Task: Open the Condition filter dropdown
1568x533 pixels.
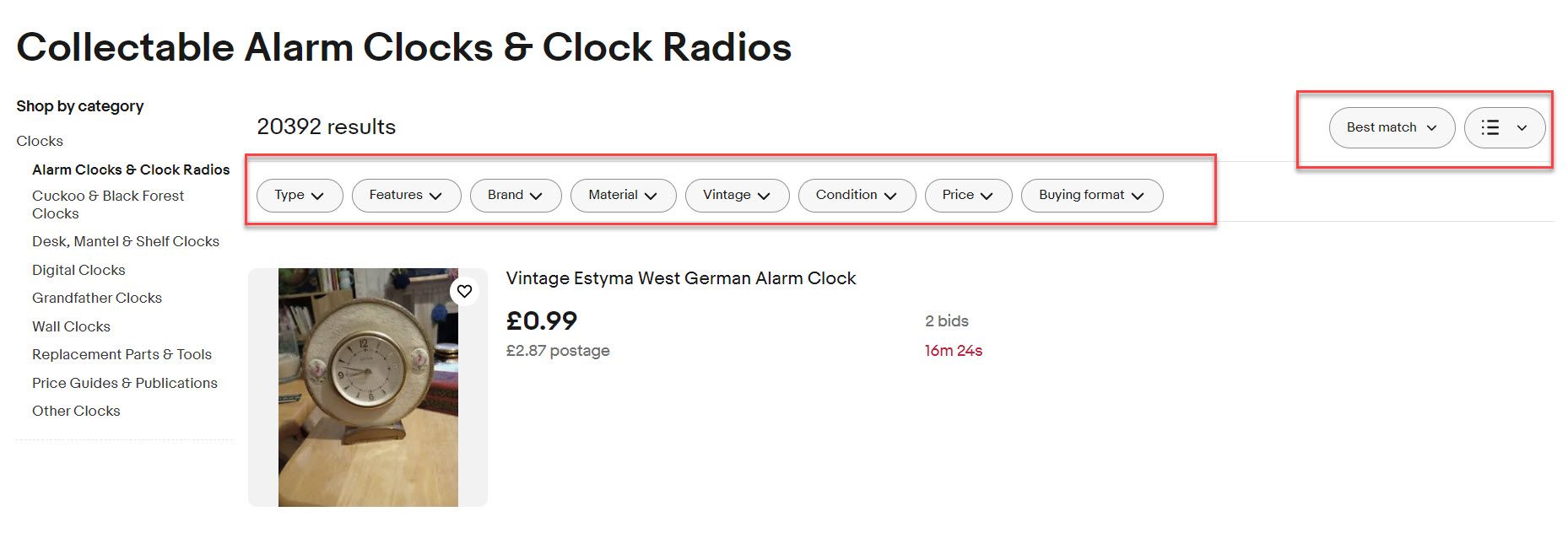Action: [857, 195]
